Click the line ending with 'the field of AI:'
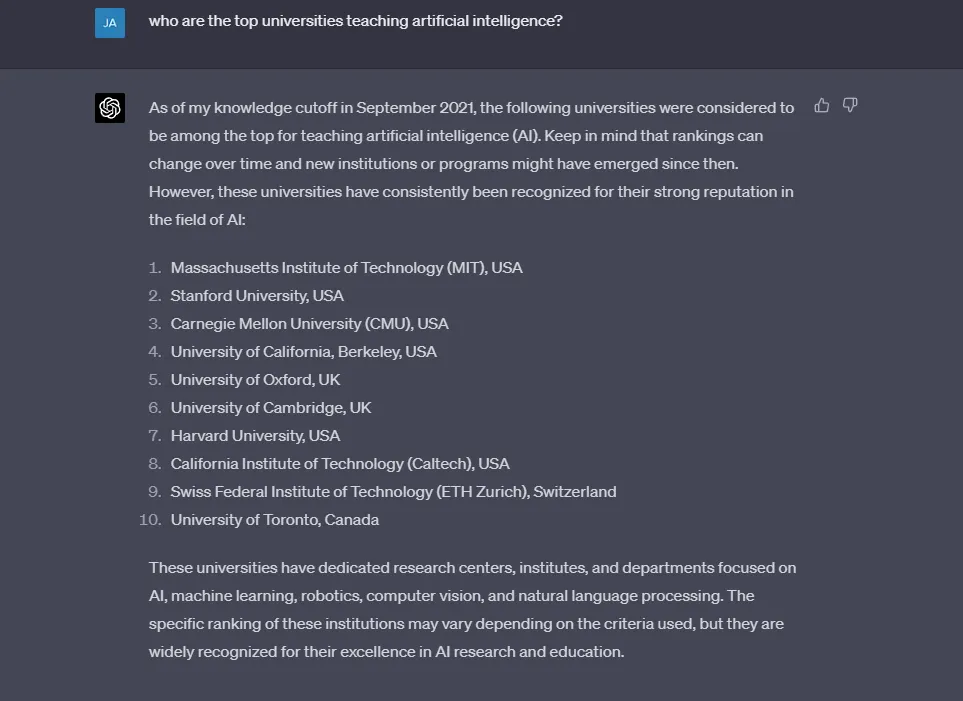The height and width of the screenshot is (701, 963). coord(197,220)
